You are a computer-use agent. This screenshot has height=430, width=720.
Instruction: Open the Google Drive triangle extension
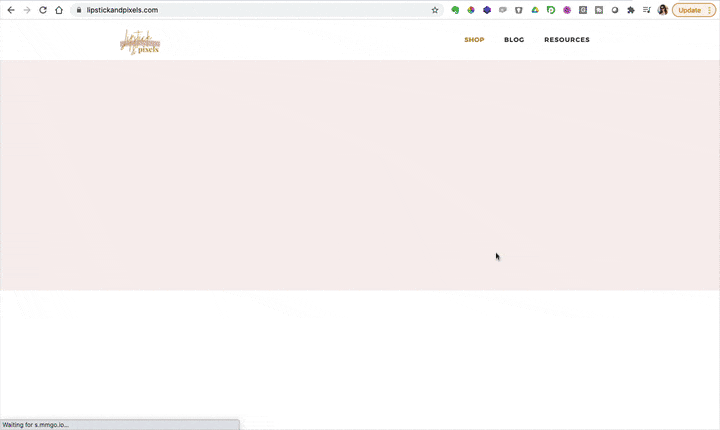pyautogui.click(x=535, y=10)
